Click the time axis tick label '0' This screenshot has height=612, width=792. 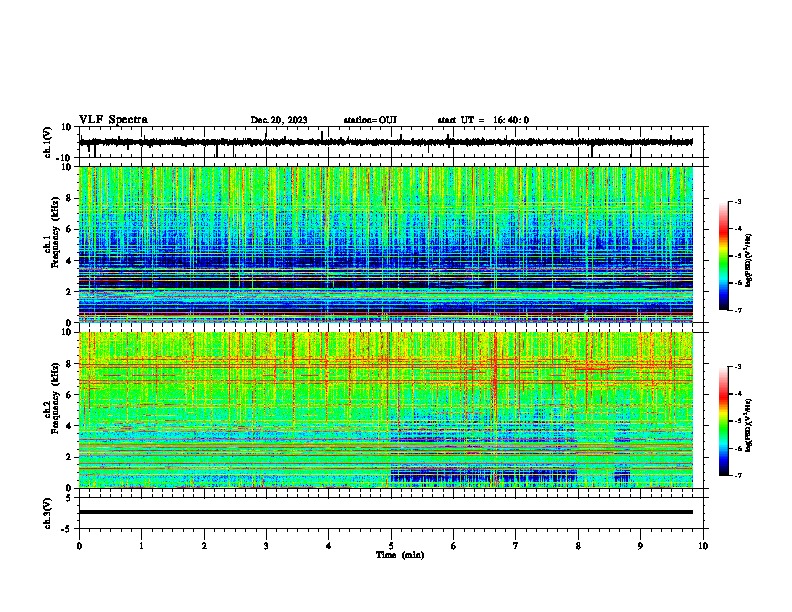coord(79,546)
